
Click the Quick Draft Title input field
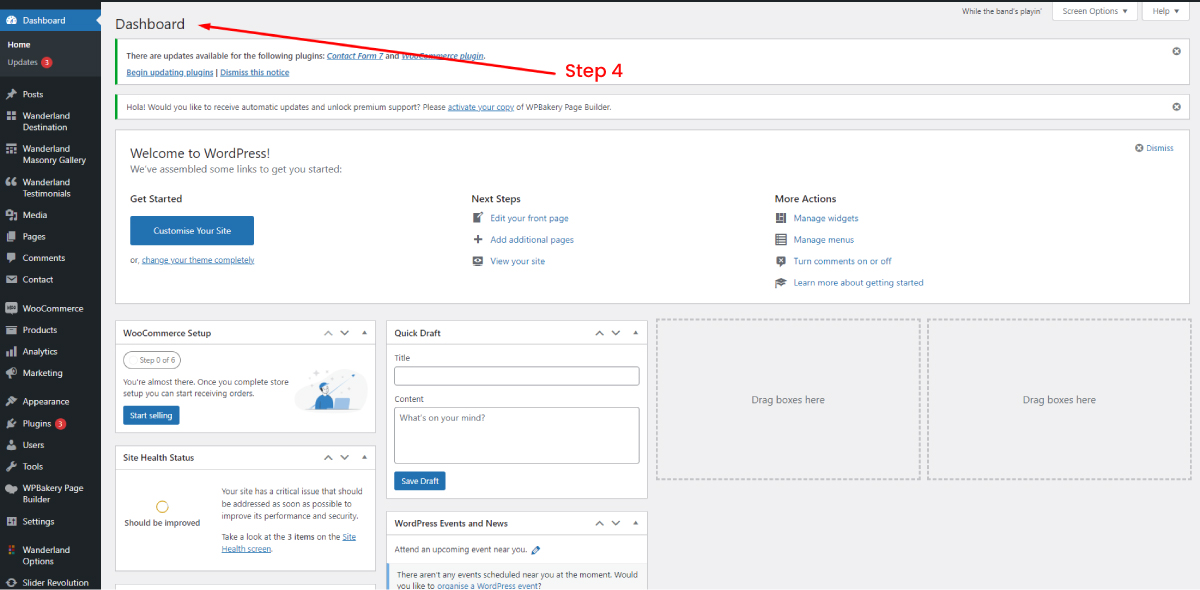tap(516, 376)
